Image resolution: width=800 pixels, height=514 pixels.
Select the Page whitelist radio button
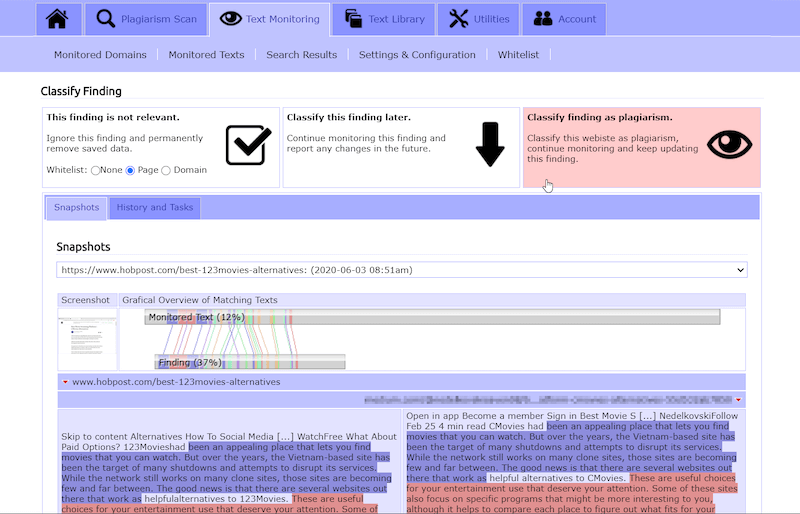click(130, 170)
